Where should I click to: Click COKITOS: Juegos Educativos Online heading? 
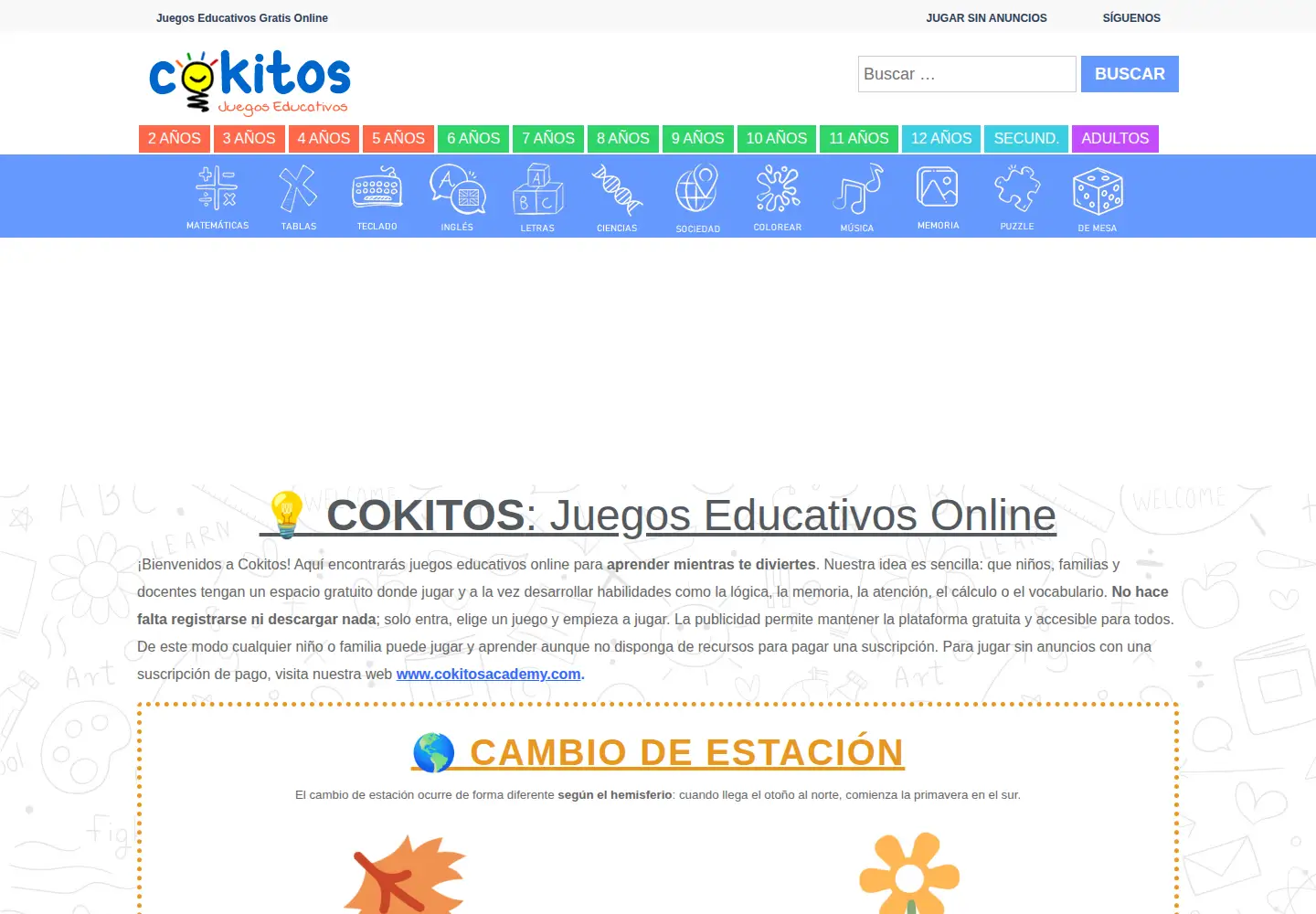click(x=658, y=515)
